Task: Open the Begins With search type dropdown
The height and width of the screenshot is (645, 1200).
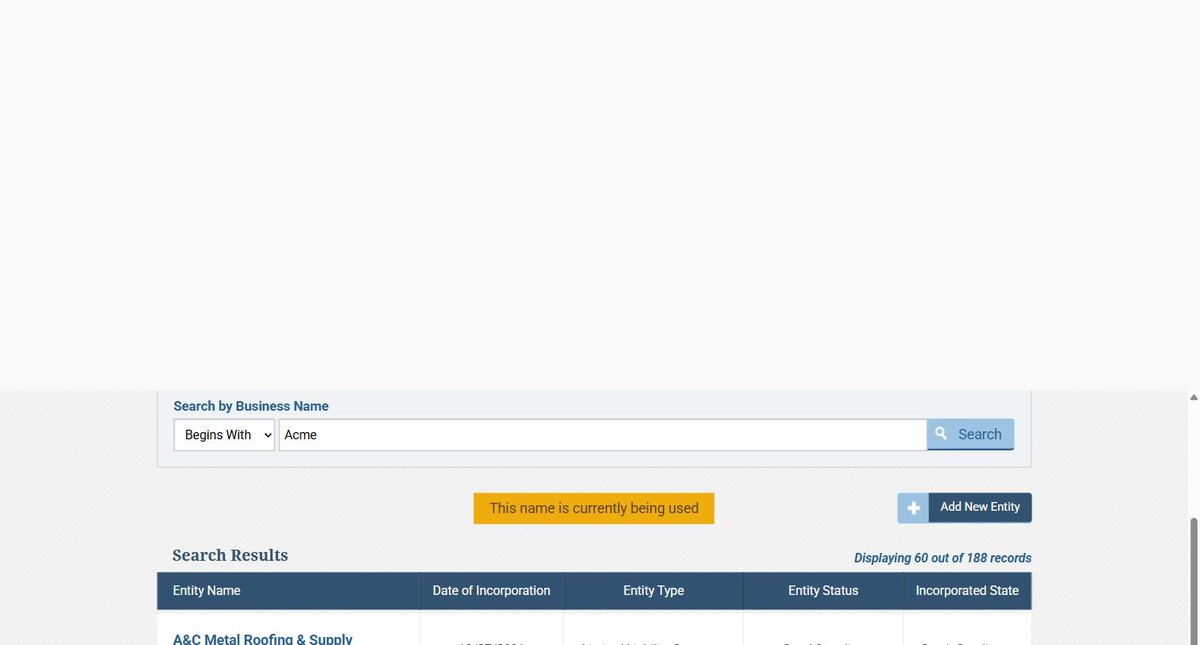Action: [x=224, y=435]
